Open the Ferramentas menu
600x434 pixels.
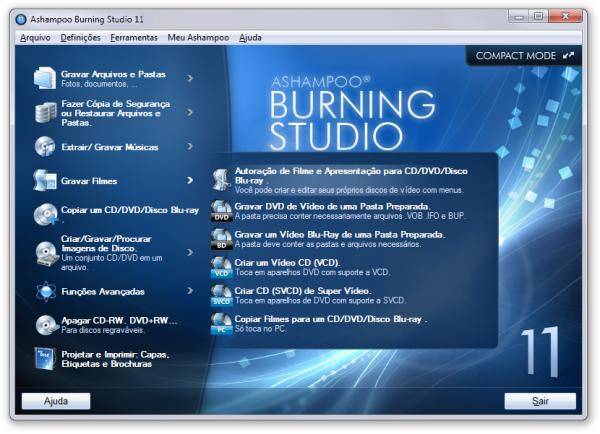point(134,38)
